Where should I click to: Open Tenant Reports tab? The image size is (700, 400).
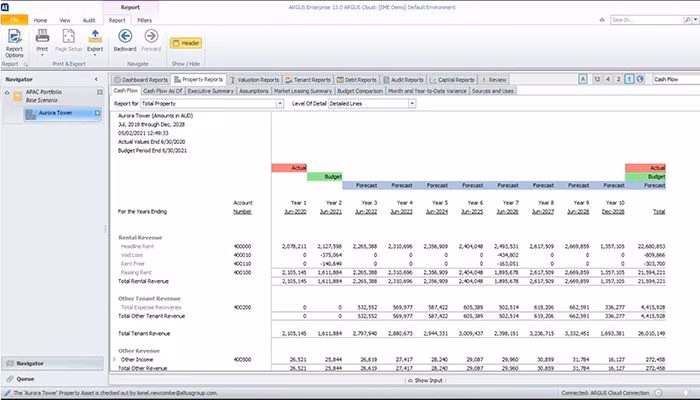point(308,79)
